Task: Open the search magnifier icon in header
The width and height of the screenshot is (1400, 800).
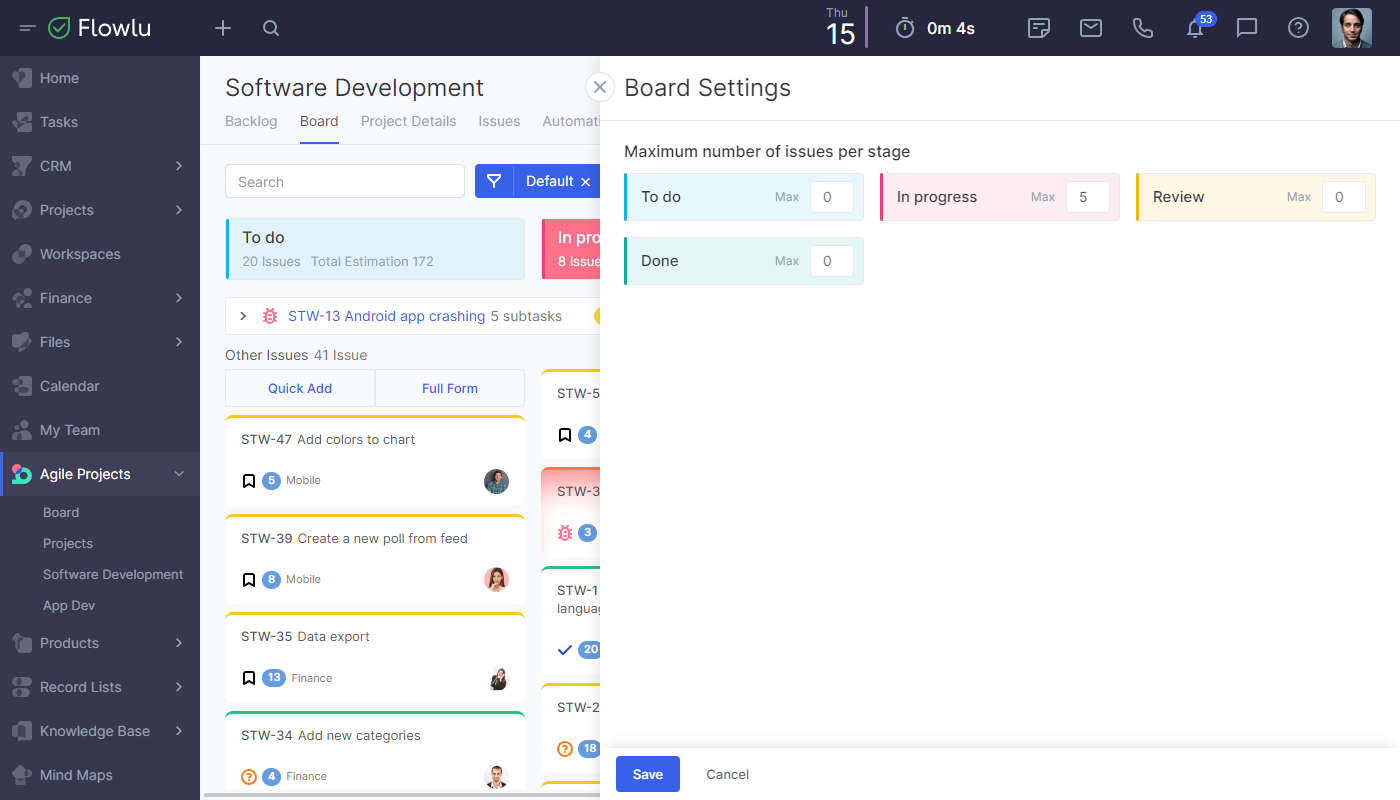Action: pos(271,28)
